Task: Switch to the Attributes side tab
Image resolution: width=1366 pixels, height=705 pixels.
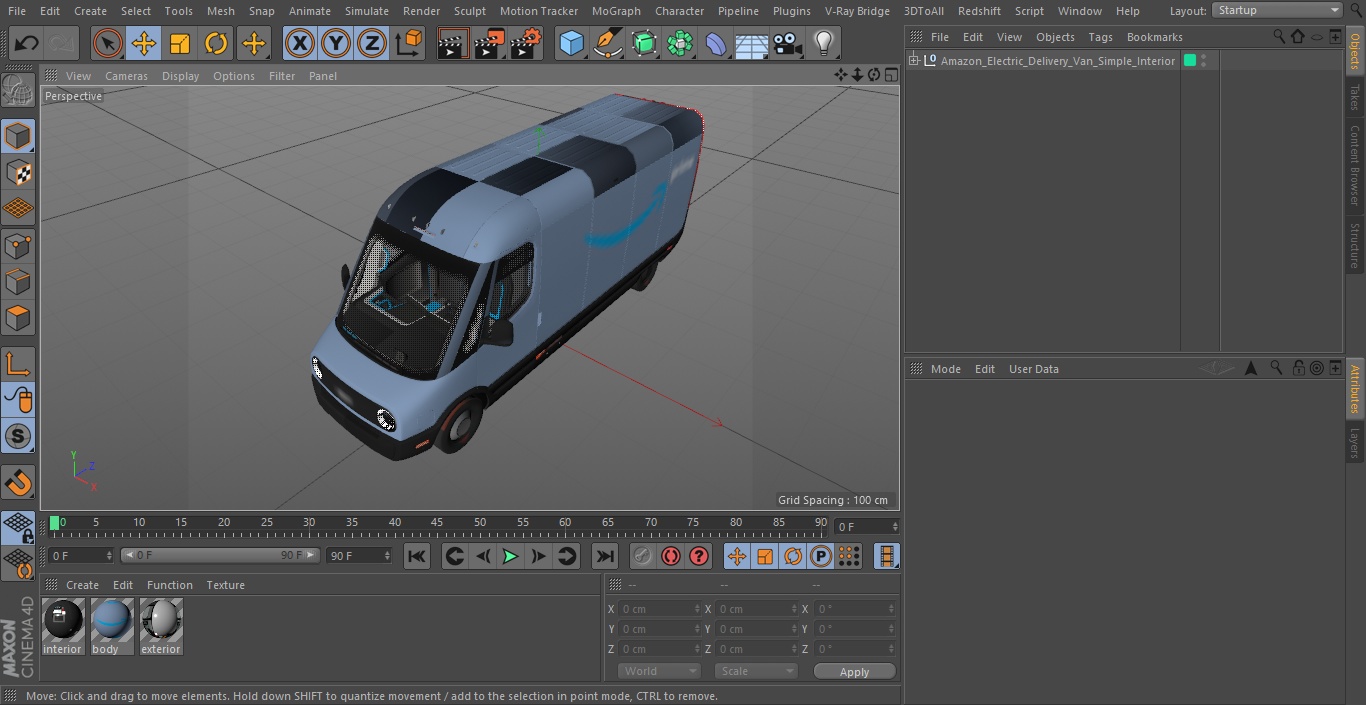Action: pos(1355,388)
